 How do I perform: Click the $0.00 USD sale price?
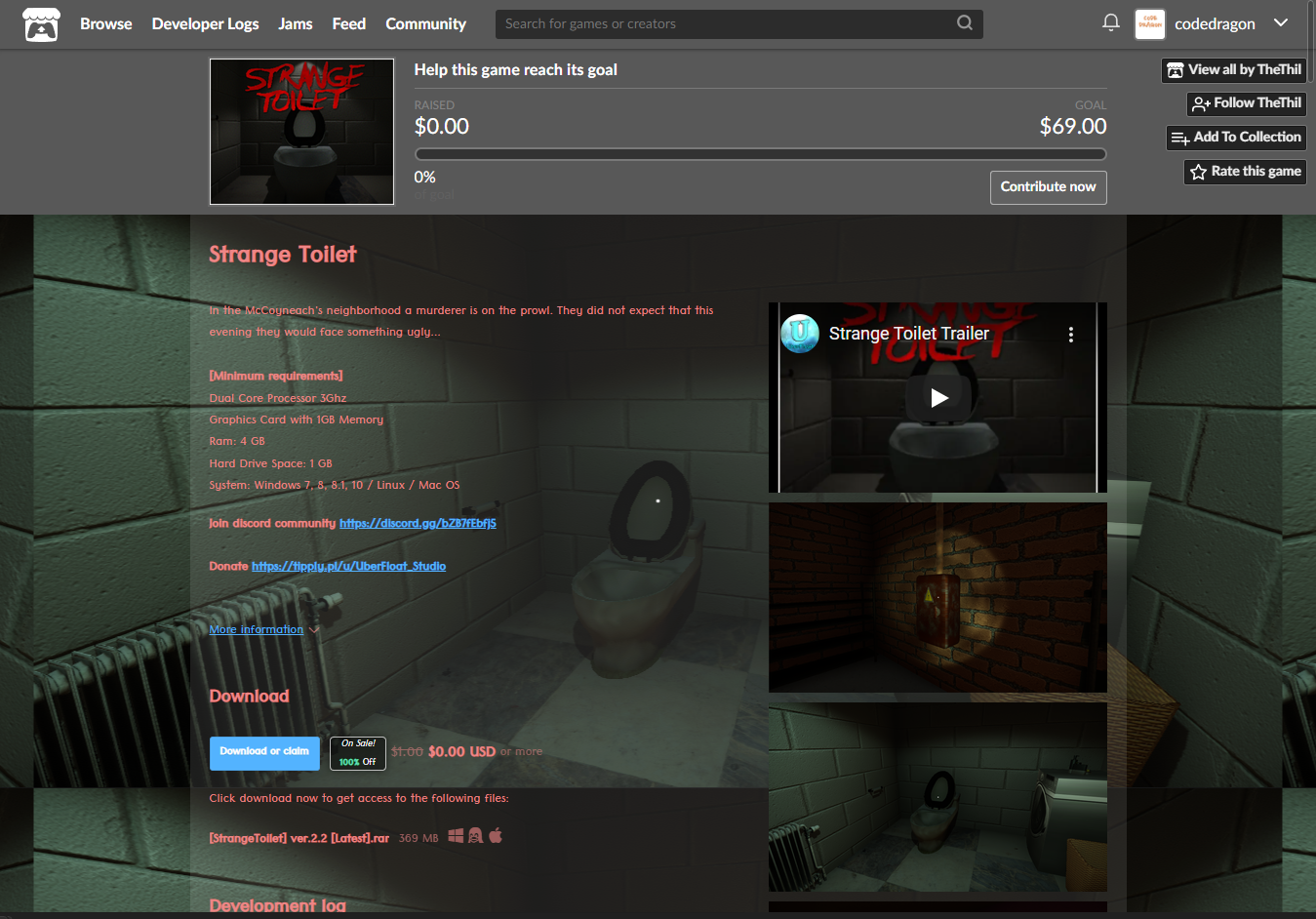(461, 752)
